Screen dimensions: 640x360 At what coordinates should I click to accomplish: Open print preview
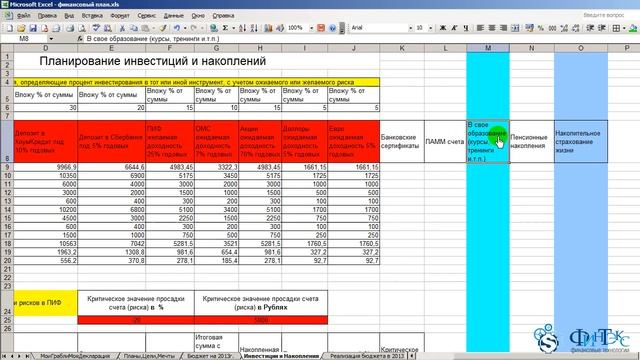click(x=82, y=28)
